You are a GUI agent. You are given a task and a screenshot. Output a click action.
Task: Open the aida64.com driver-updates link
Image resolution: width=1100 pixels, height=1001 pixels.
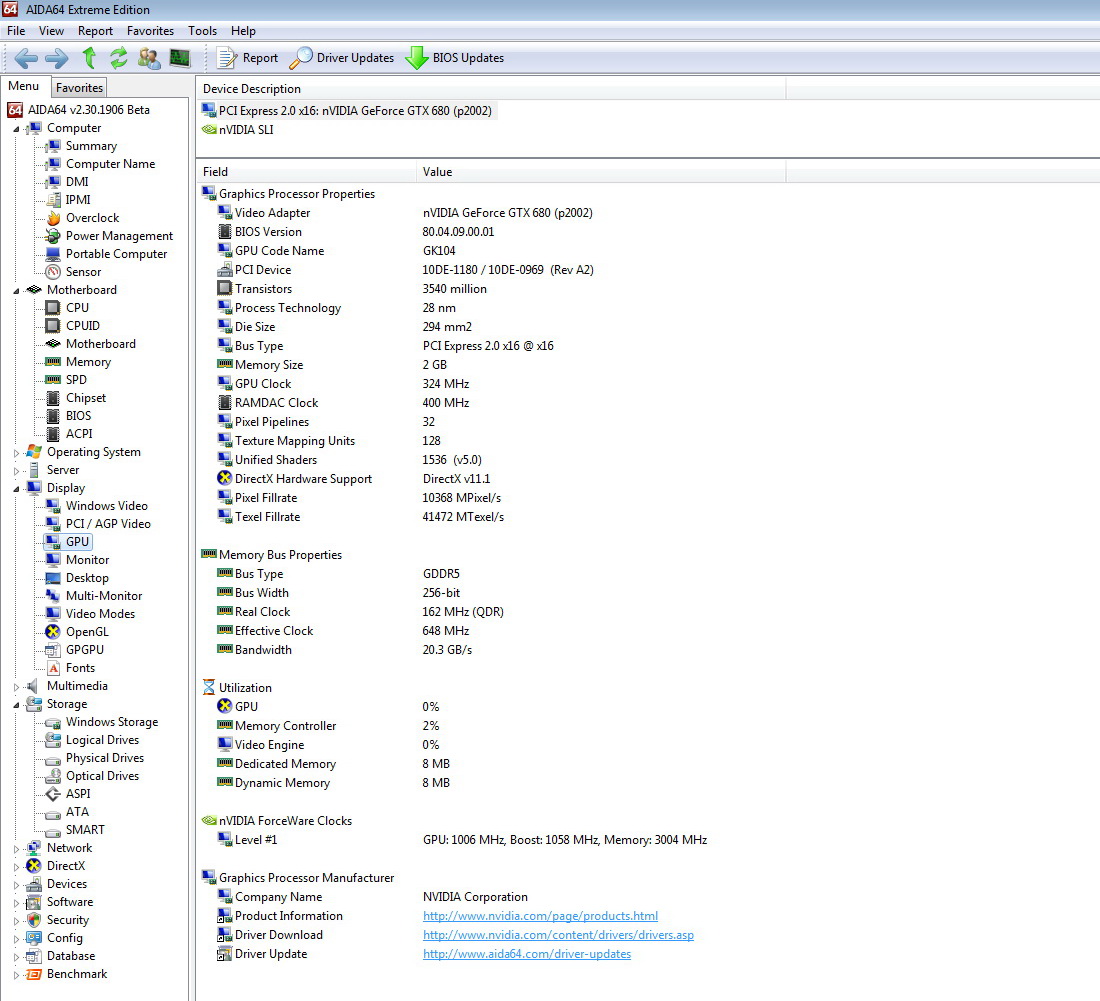[527, 954]
